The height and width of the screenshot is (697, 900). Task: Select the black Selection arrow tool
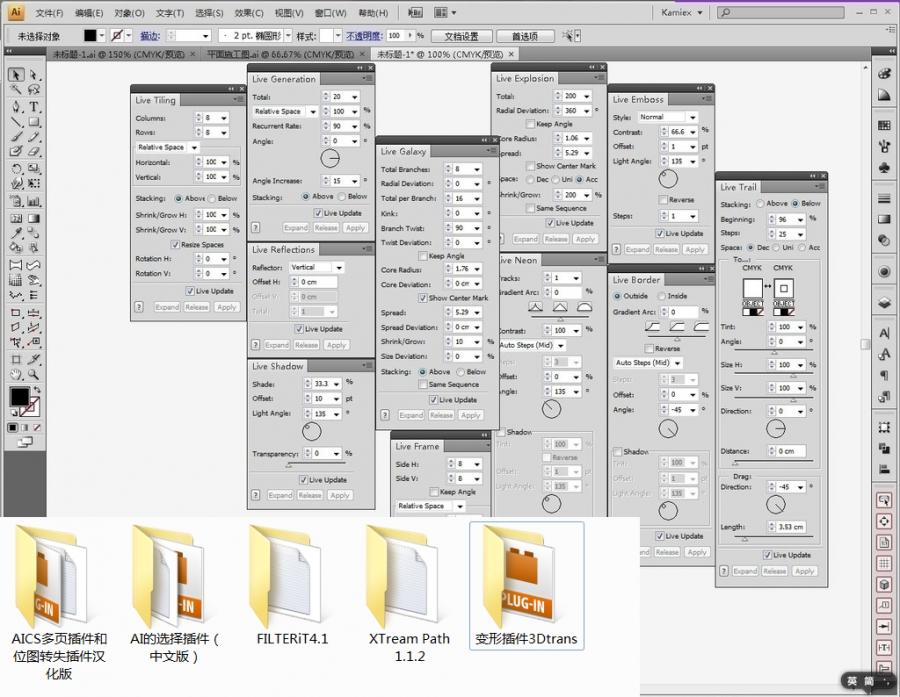(16, 75)
